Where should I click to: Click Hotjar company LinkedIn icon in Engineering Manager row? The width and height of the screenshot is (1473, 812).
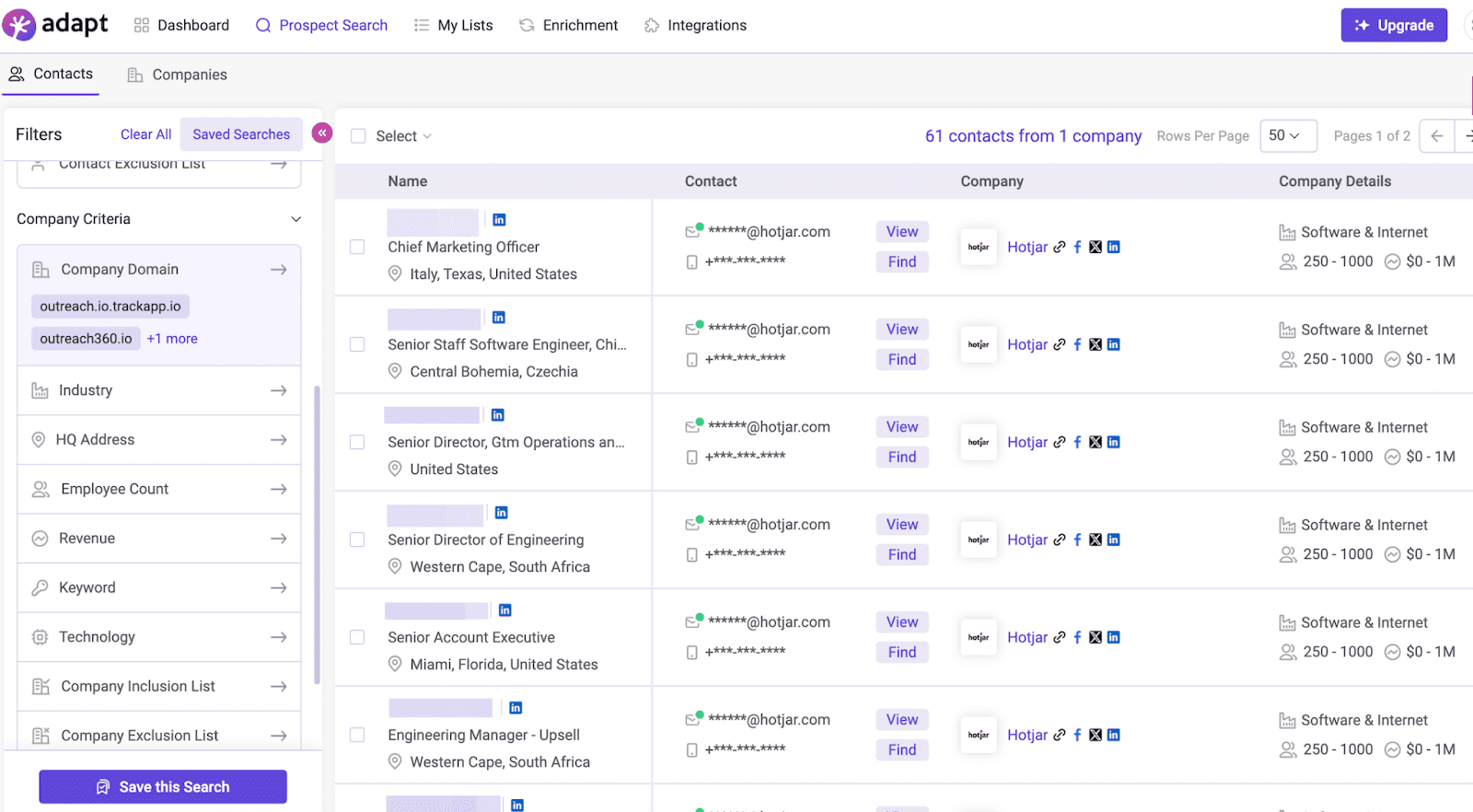[x=1114, y=736]
